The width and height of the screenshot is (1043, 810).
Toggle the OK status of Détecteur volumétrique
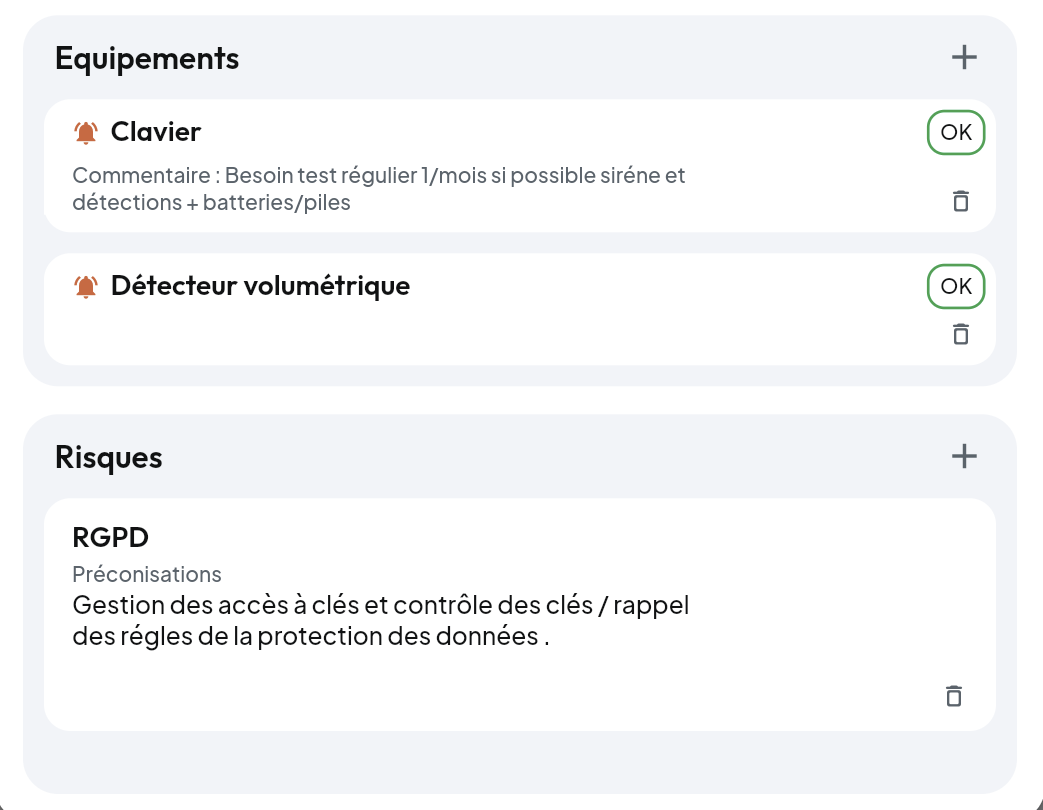click(x=956, y=287)
